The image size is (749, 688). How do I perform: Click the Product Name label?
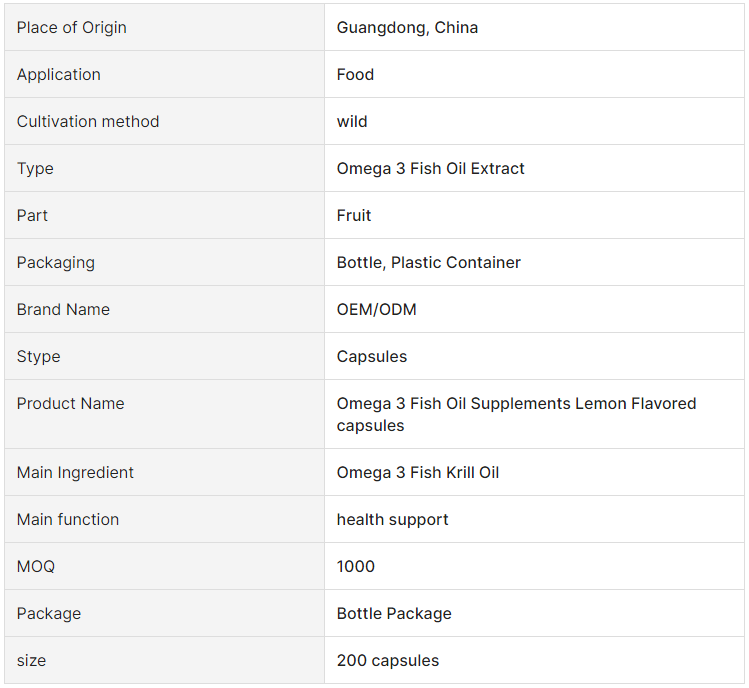70,403
